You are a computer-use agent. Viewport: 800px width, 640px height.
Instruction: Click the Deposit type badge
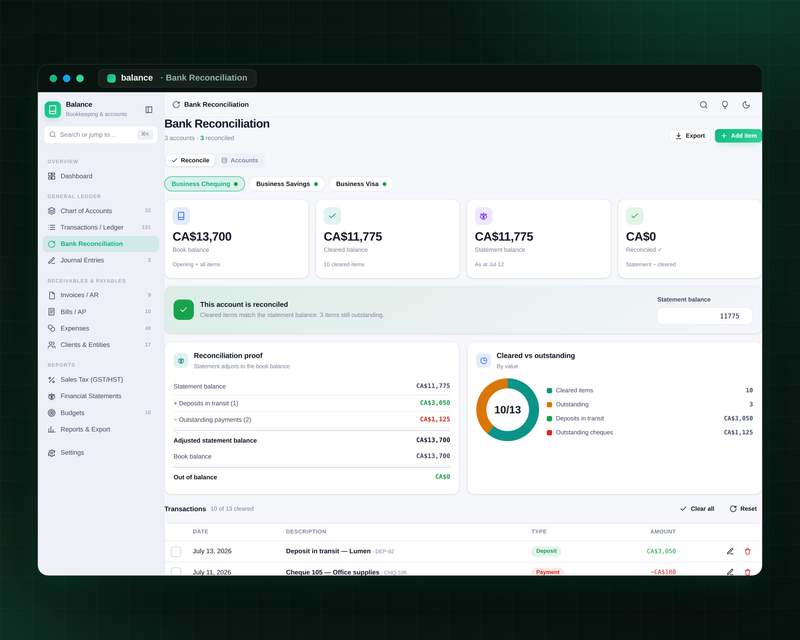pyautogui.click(x=546, y=551)
